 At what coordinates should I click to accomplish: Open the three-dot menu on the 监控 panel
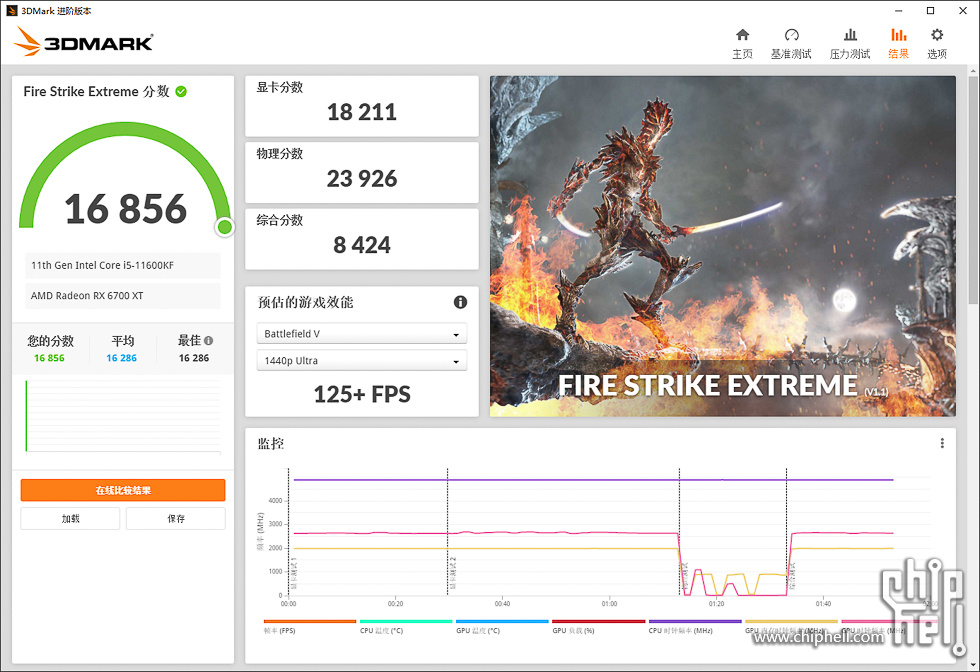click(x=941, y=443)
